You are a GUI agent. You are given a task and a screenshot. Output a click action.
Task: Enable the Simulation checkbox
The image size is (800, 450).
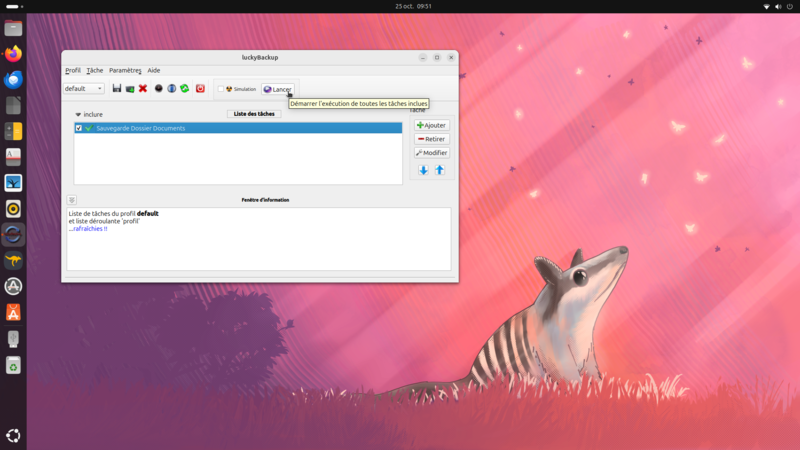tap(221, 89)
